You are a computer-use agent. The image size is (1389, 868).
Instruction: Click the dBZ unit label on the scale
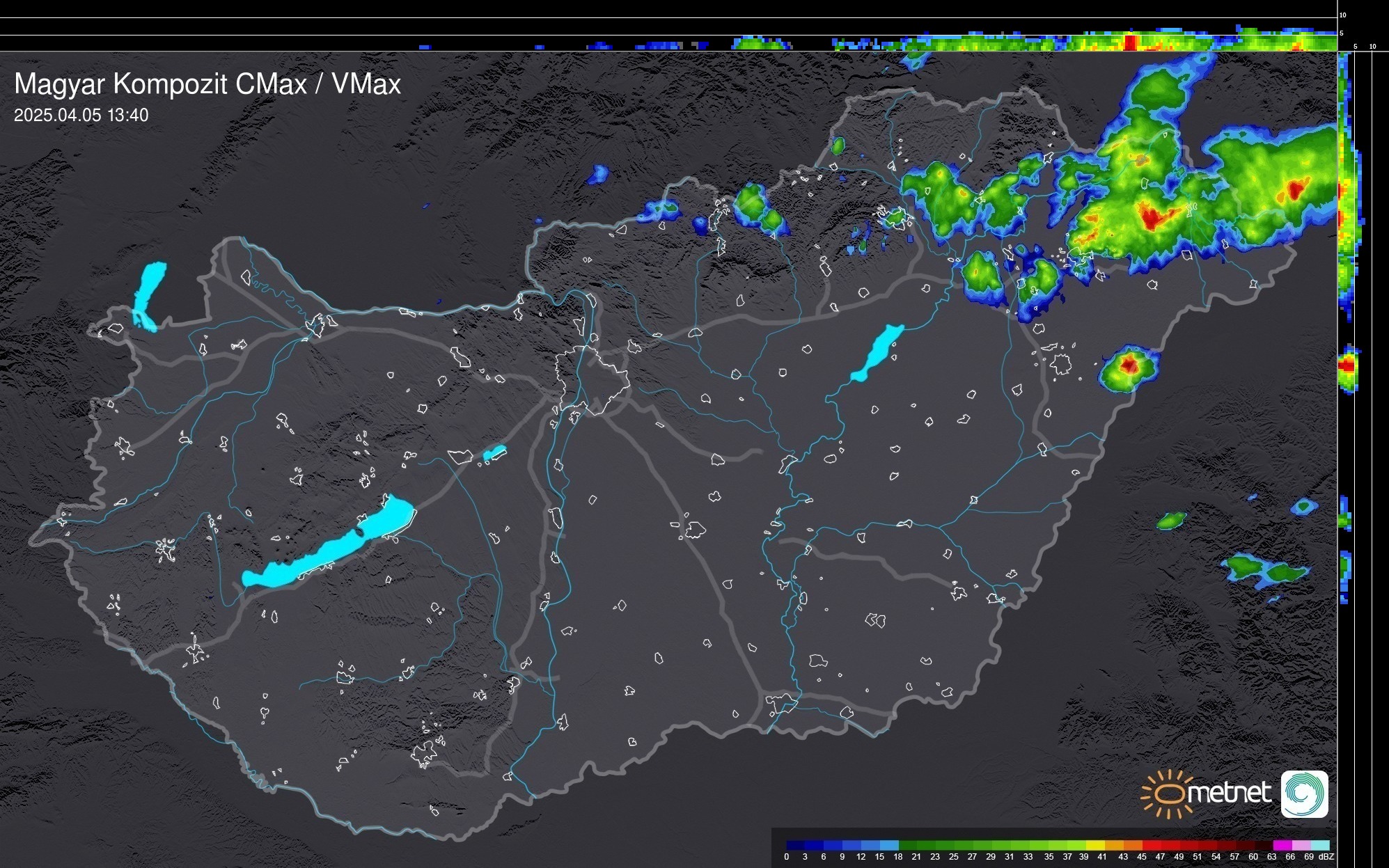pyautogui.click(x=1326, y=857)
